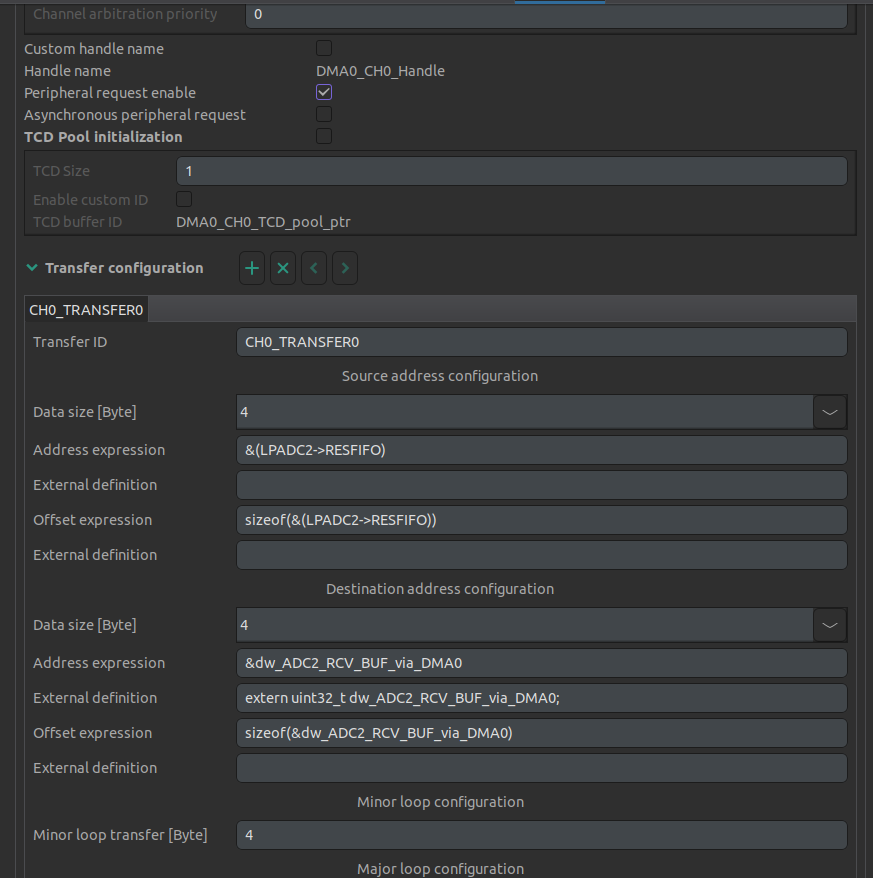
Task: Edit the Transfer ID field
Action: 541,341
